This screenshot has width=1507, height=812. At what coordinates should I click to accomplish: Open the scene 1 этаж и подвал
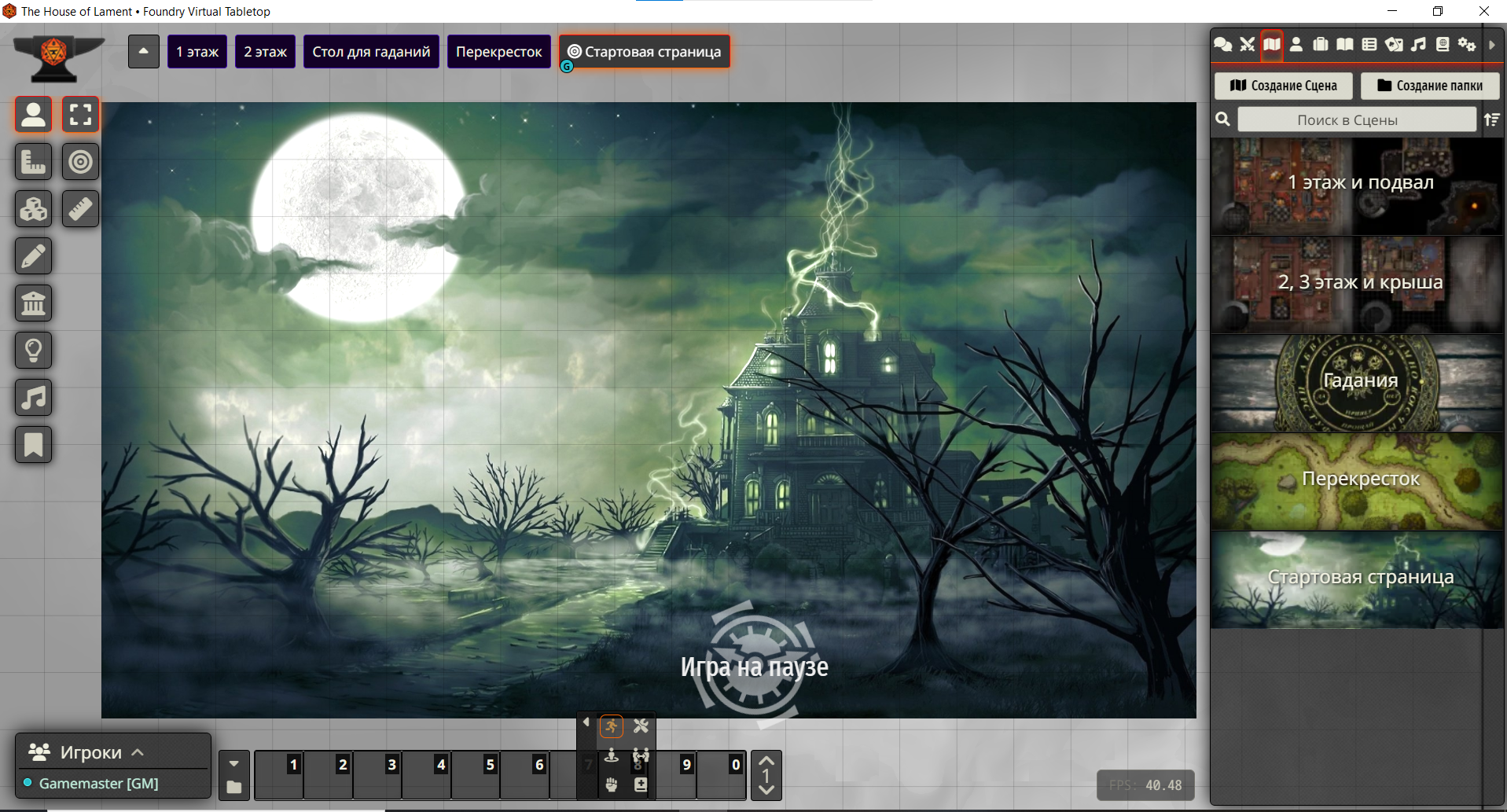[x=1357, y=186]
